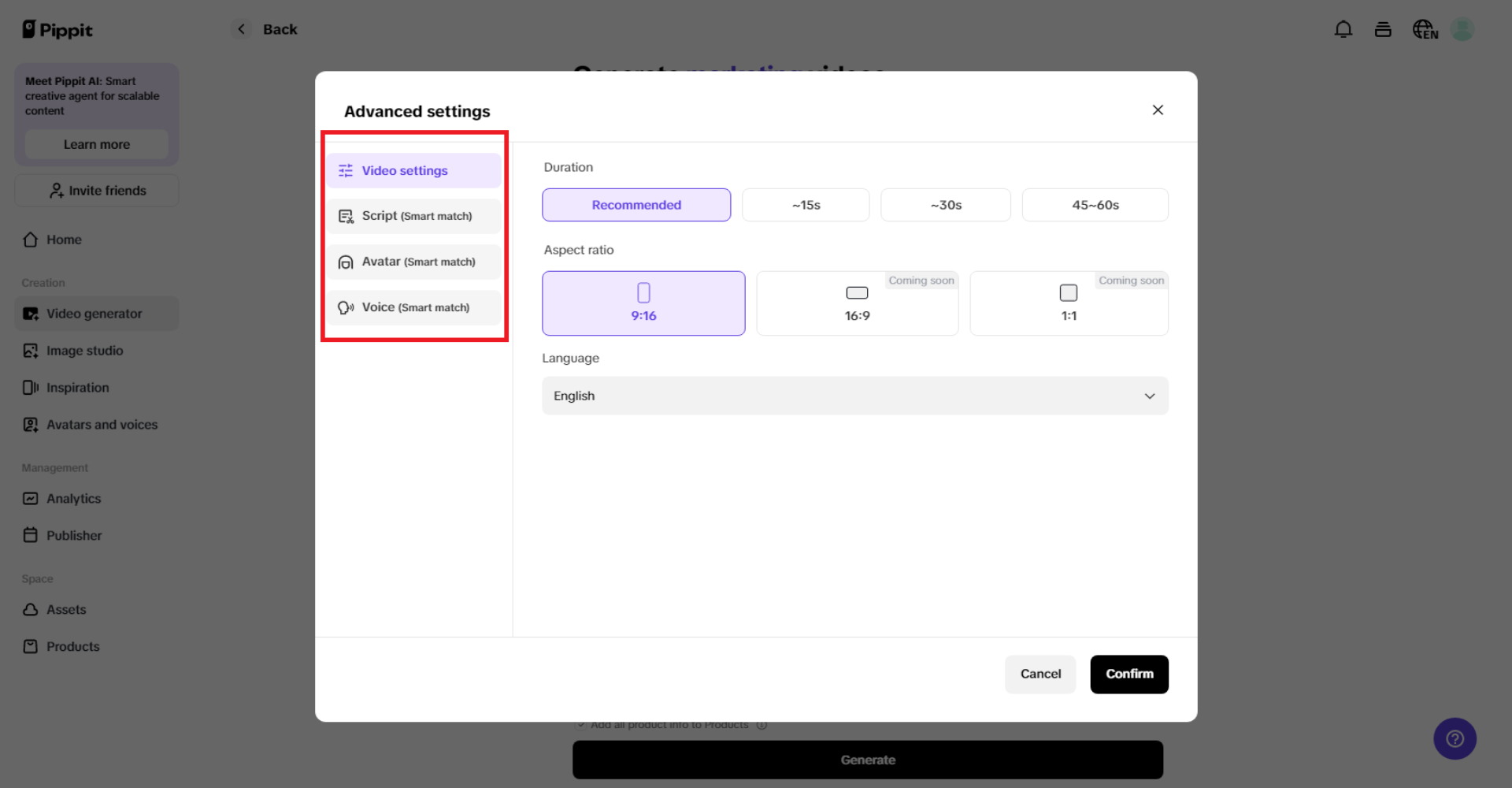Open the help question-mark button
Viewport: 1512px width, 788px height.
click(x=1455, y=738)
